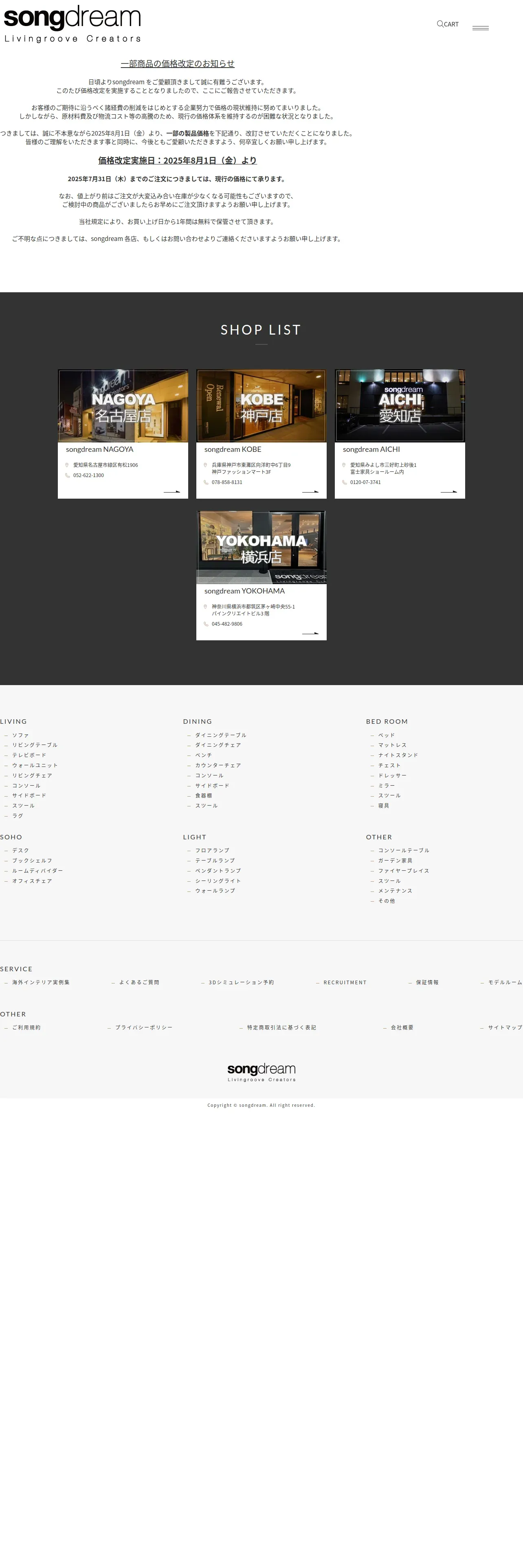Click the YOKOHAMA phone icon
The image size is (523, 1568).
click(206, 624)
